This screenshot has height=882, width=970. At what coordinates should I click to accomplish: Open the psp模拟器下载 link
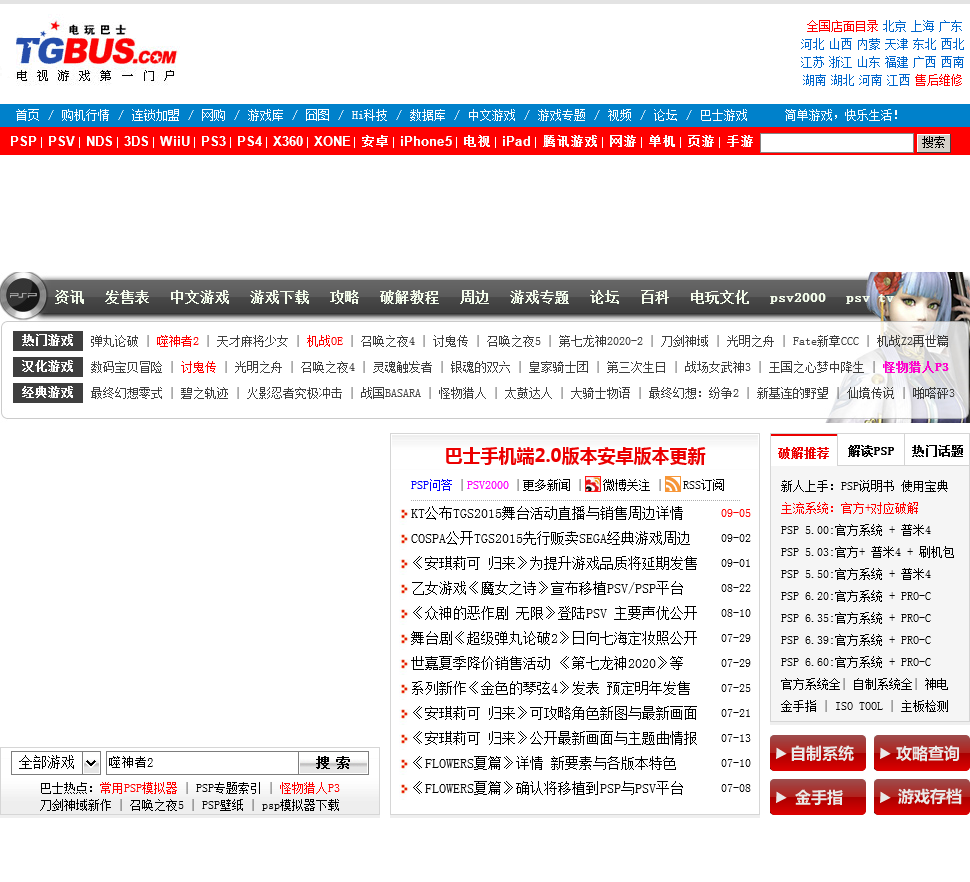[301, 805]
